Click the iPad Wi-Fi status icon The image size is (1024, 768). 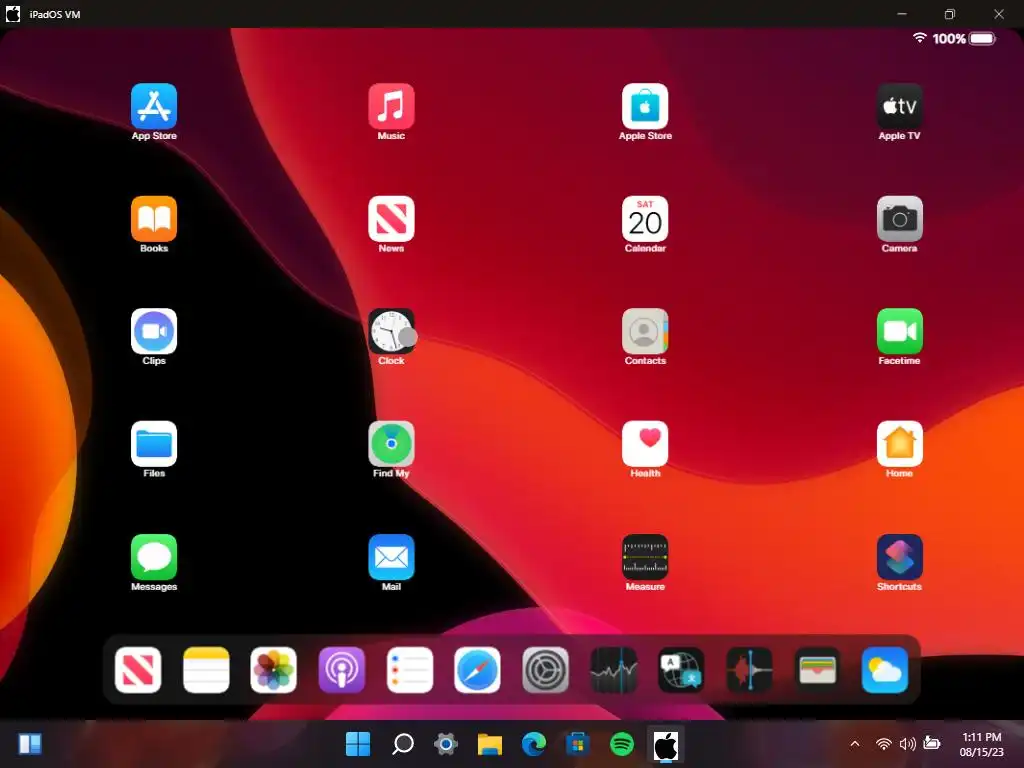click(920, 38)
